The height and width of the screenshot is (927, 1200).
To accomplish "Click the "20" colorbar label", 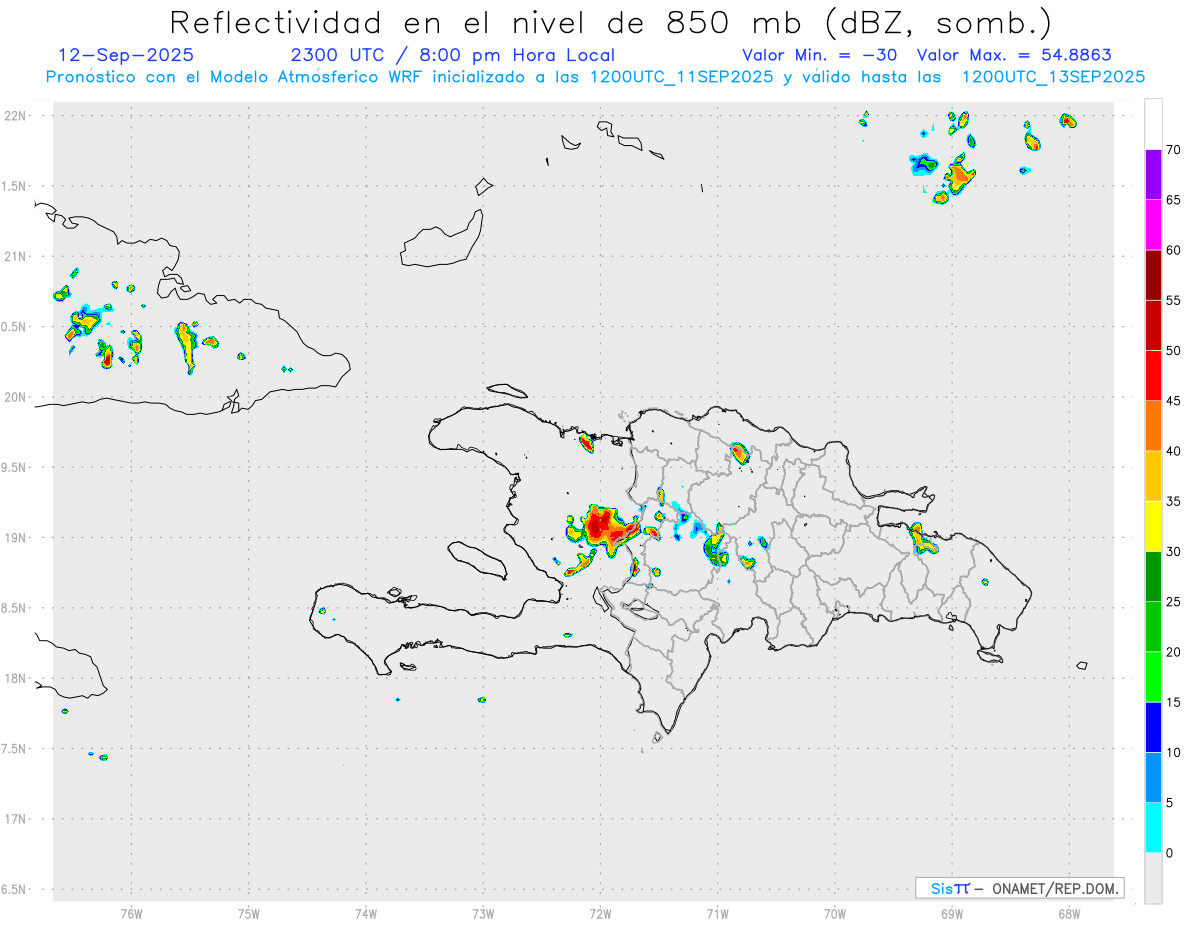I will 1174,652.
